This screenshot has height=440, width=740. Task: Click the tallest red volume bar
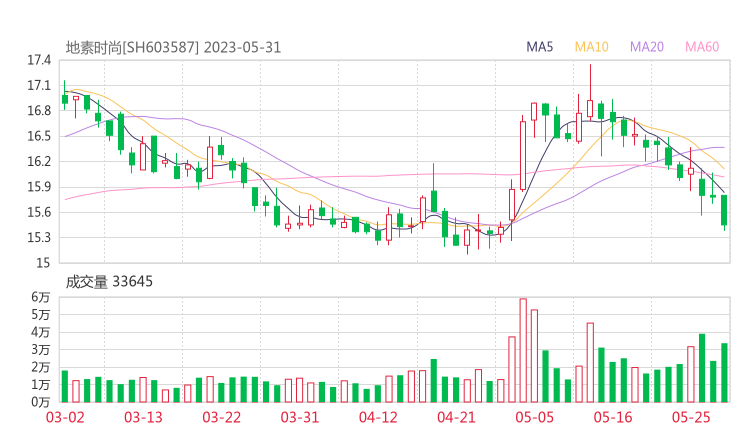click(523, 350)
